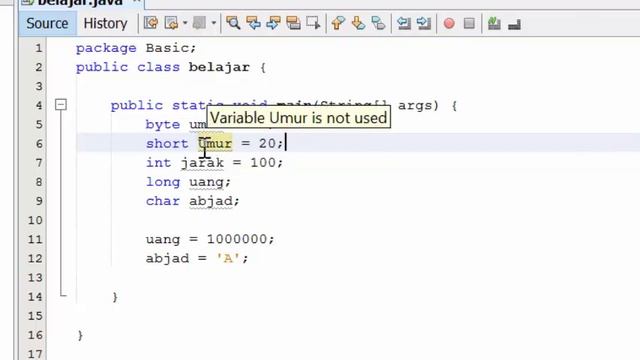The image size is (640, 360).
Task: Click 'Basic;' on line 1
Action: 171,48
